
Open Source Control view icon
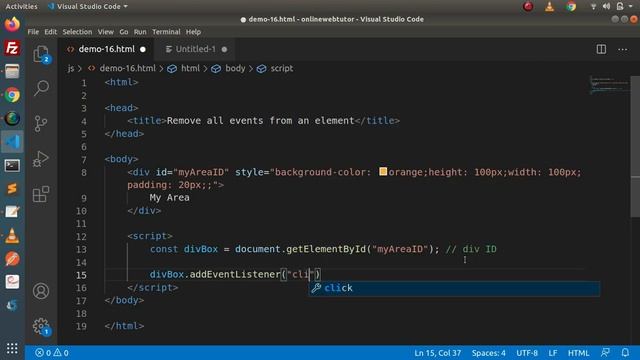[x=41, y=124]
